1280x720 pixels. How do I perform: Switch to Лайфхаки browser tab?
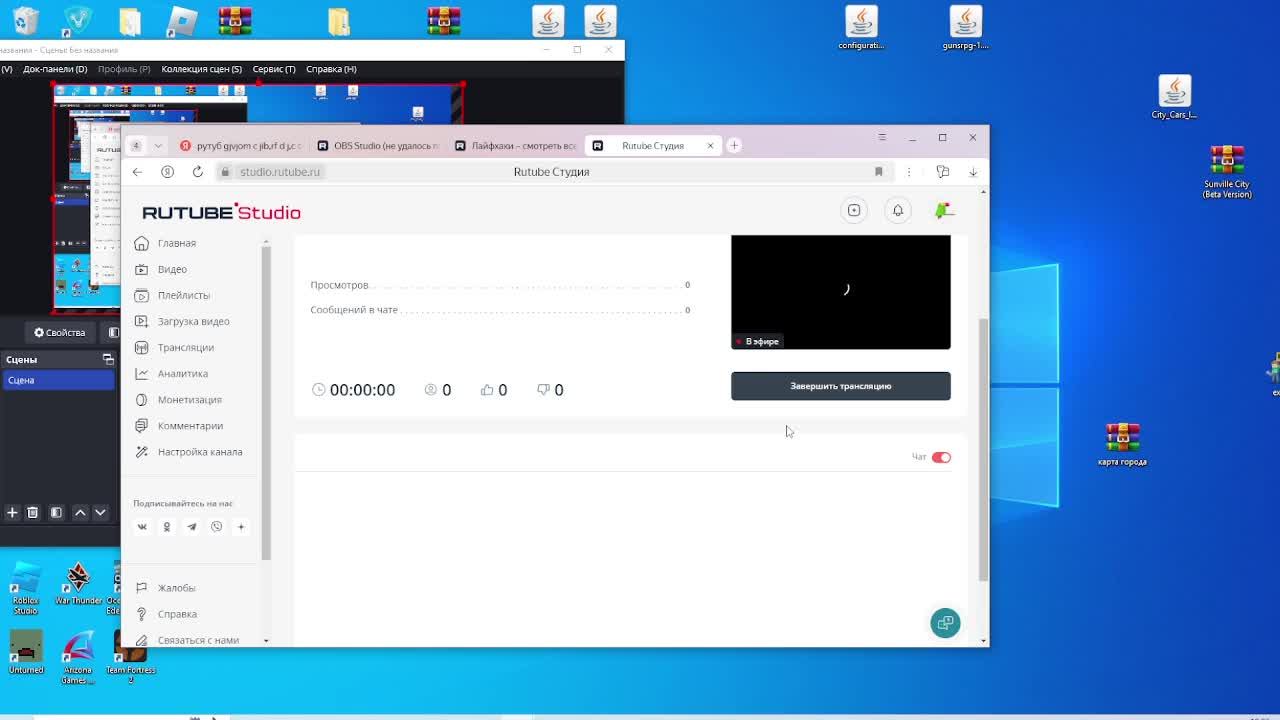click(x=516, y=146)
